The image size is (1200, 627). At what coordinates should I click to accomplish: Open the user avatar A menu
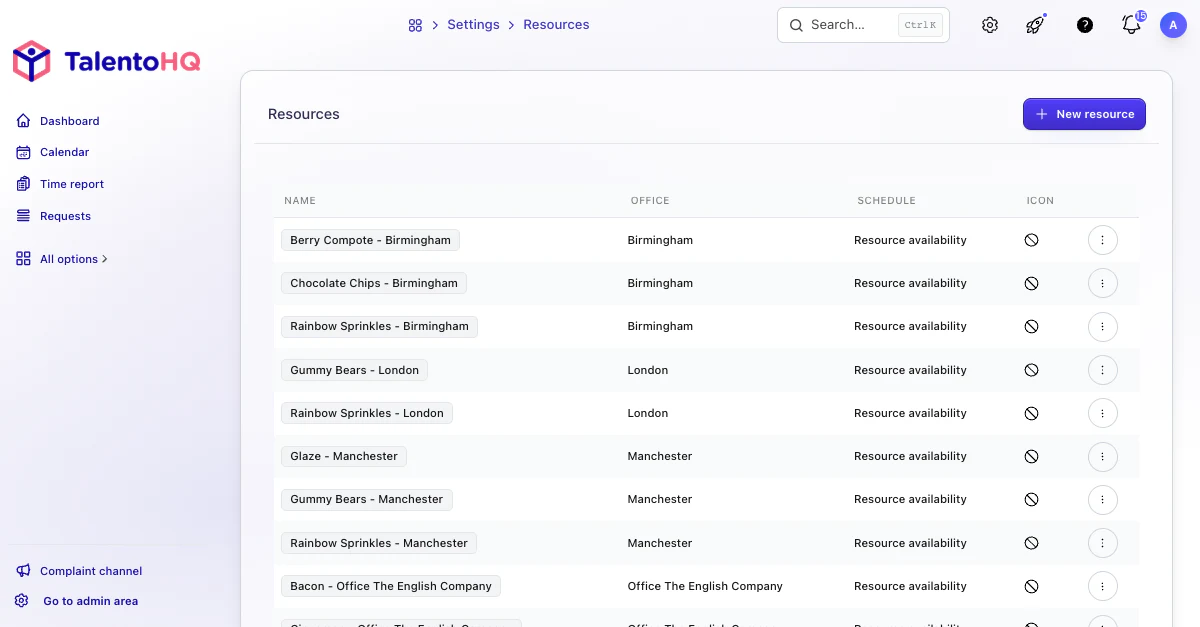[1173, 25]
